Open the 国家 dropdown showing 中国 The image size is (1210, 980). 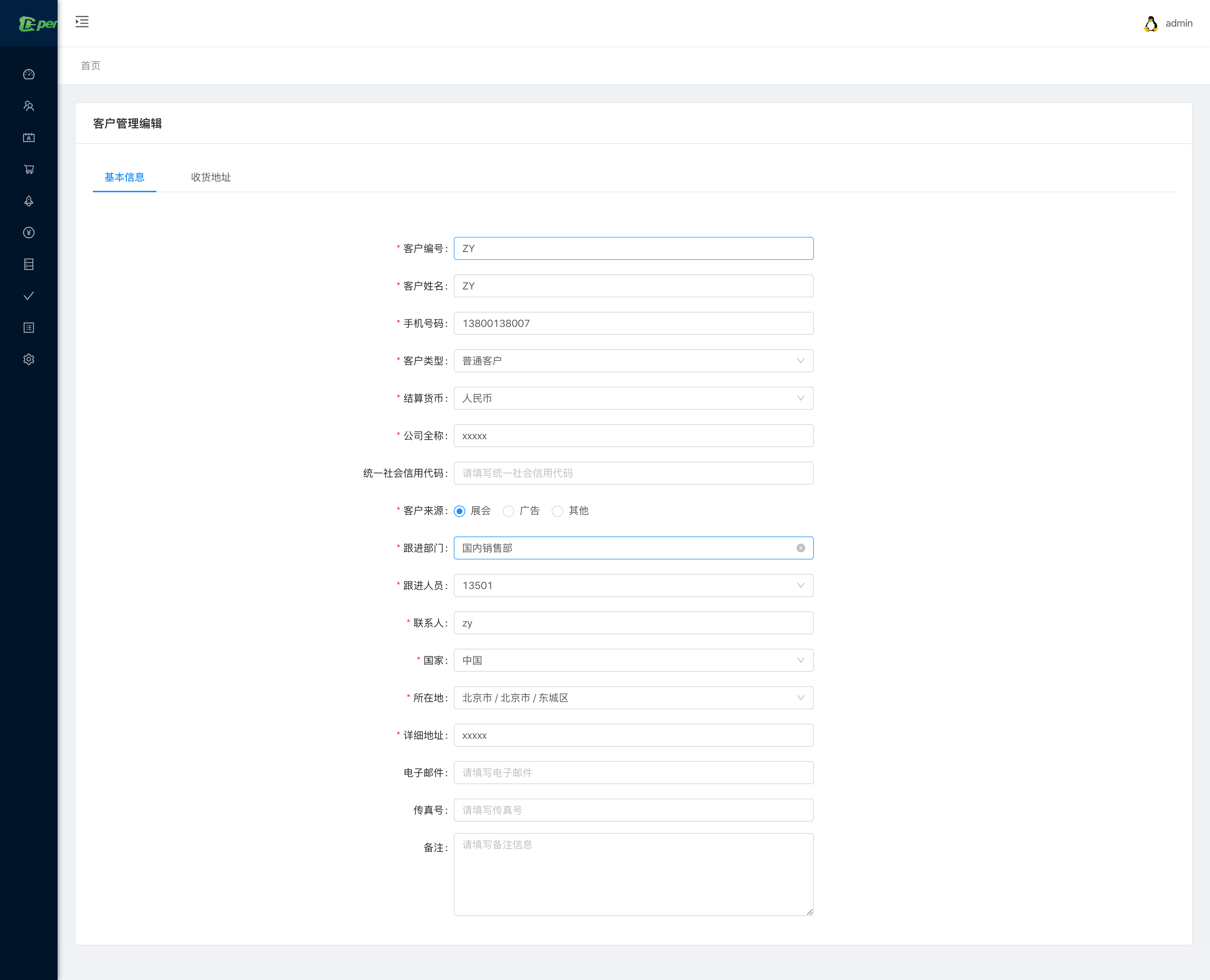pos(633,661)
